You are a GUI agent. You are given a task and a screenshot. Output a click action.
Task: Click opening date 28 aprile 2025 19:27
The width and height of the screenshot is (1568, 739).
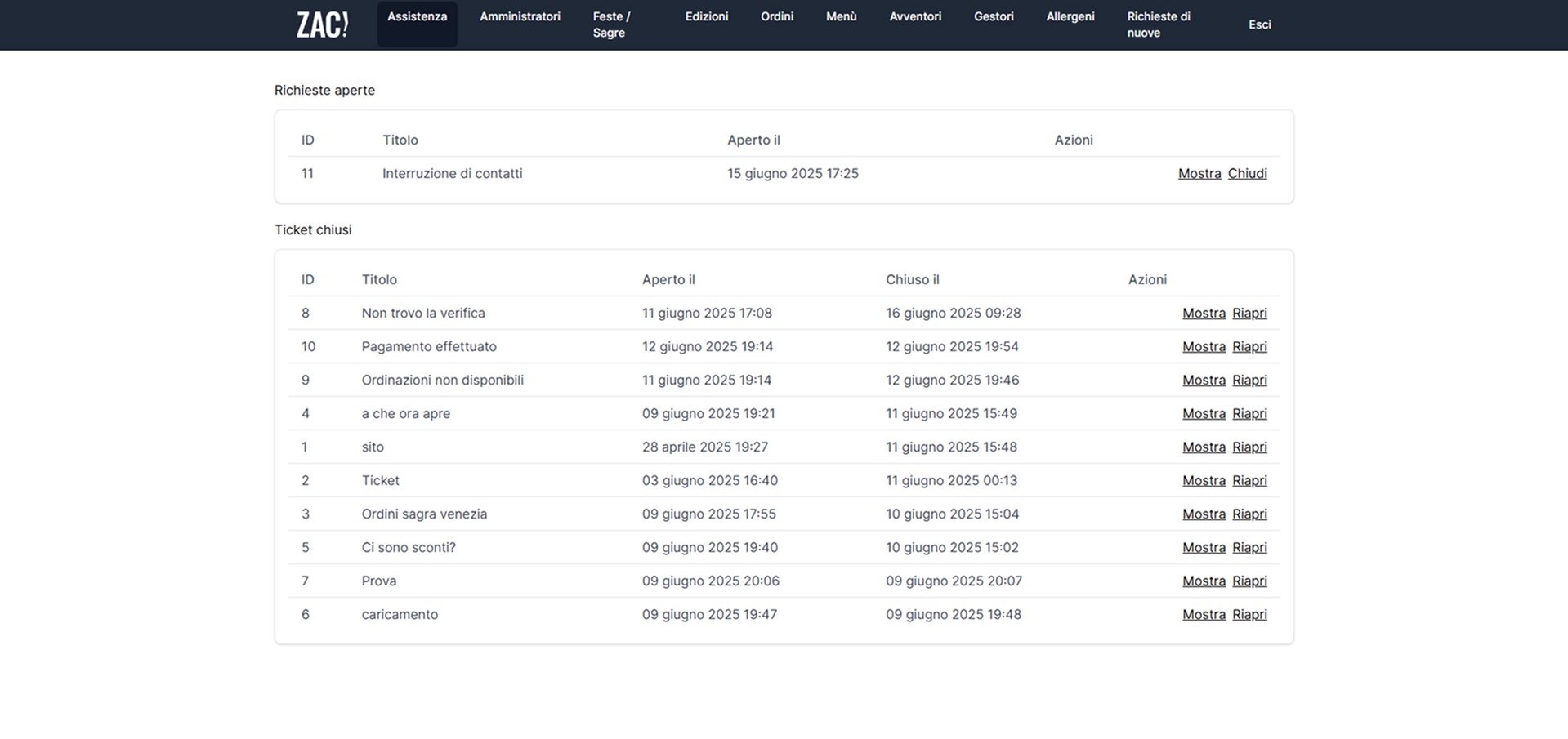click(705, 447)
